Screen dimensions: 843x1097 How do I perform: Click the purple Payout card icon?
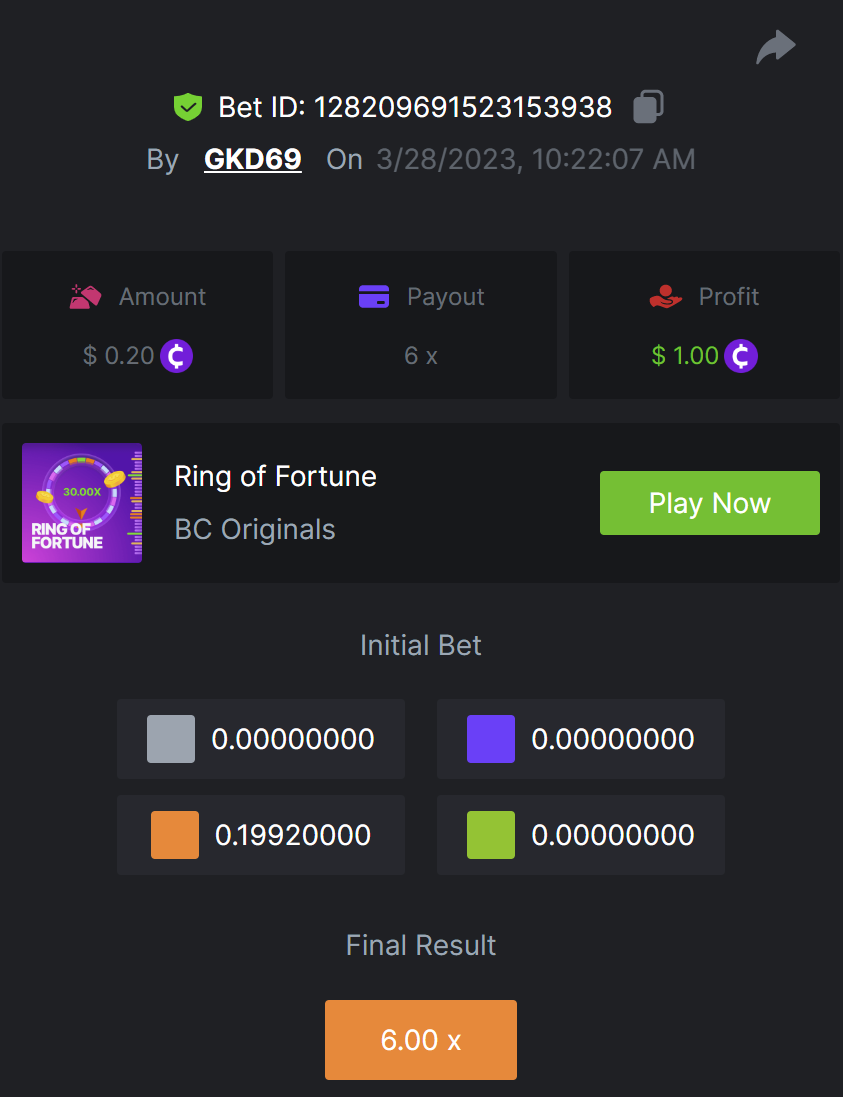[x=373, y=297]
